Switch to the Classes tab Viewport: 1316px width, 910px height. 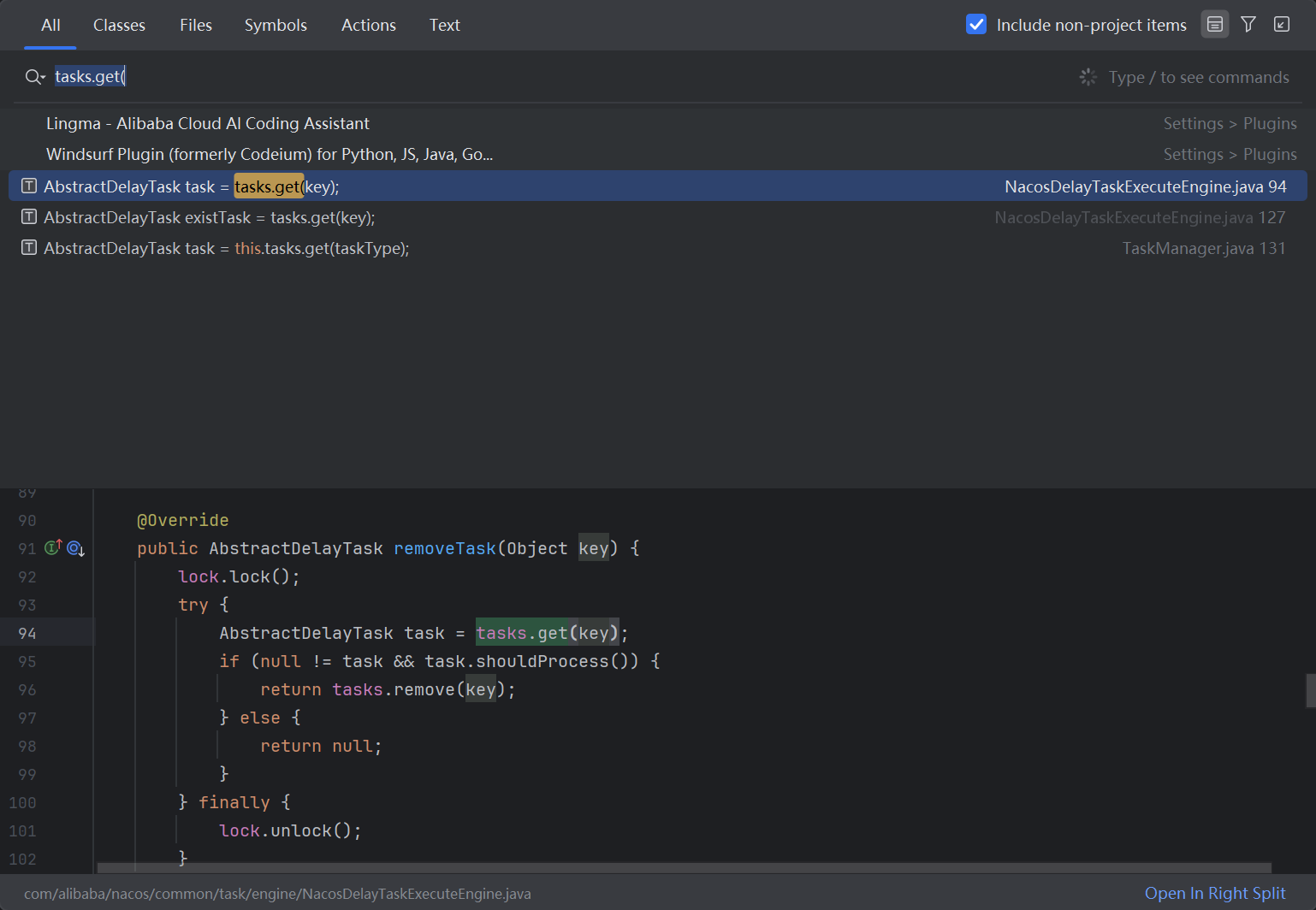click(x=119, y=26)
